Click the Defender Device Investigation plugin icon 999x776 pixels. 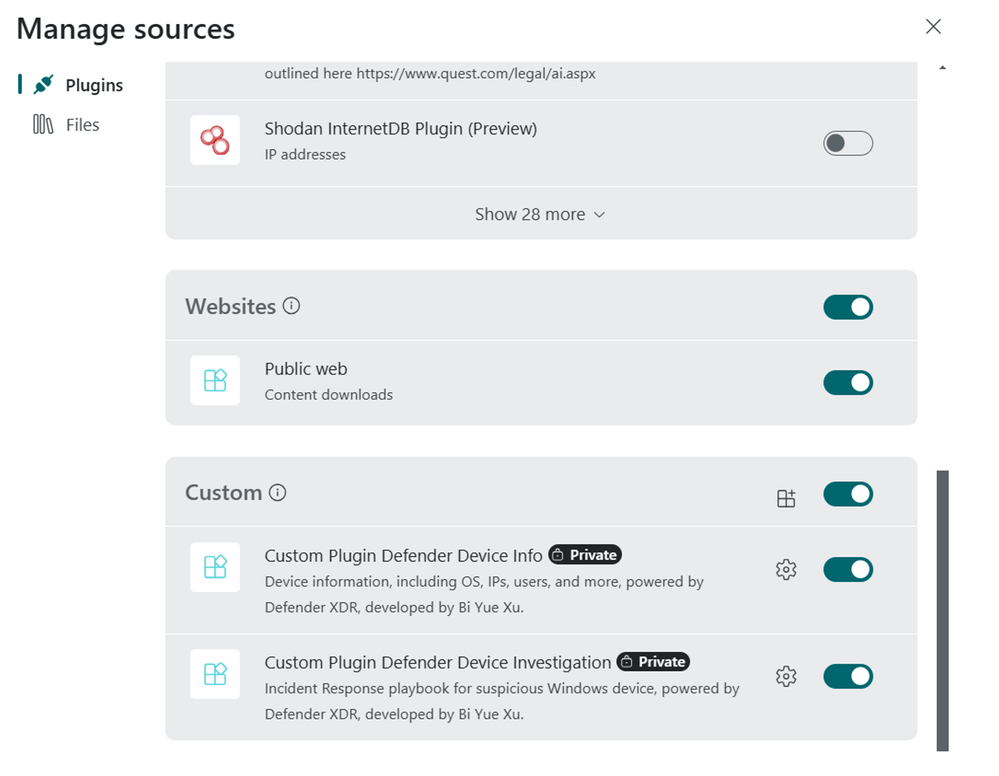[x=215, y=673]
